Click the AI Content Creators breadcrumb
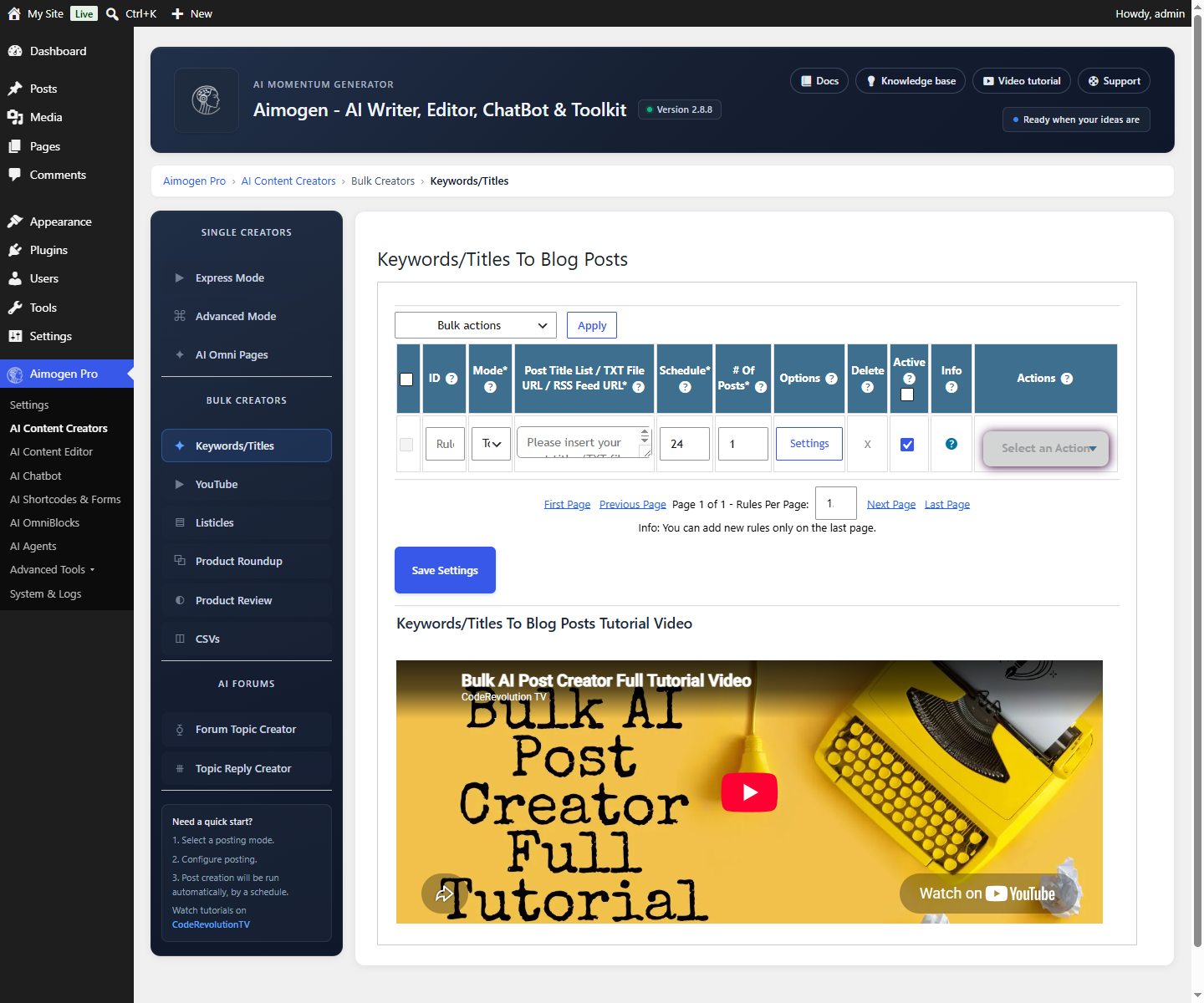Viewport: 1204px width, 1003px height. point(288,181)
